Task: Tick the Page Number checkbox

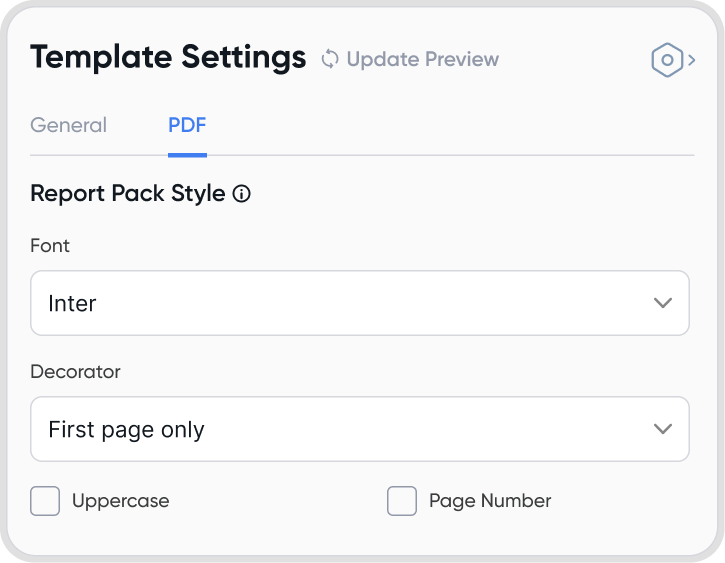Action: pos(402,501)
